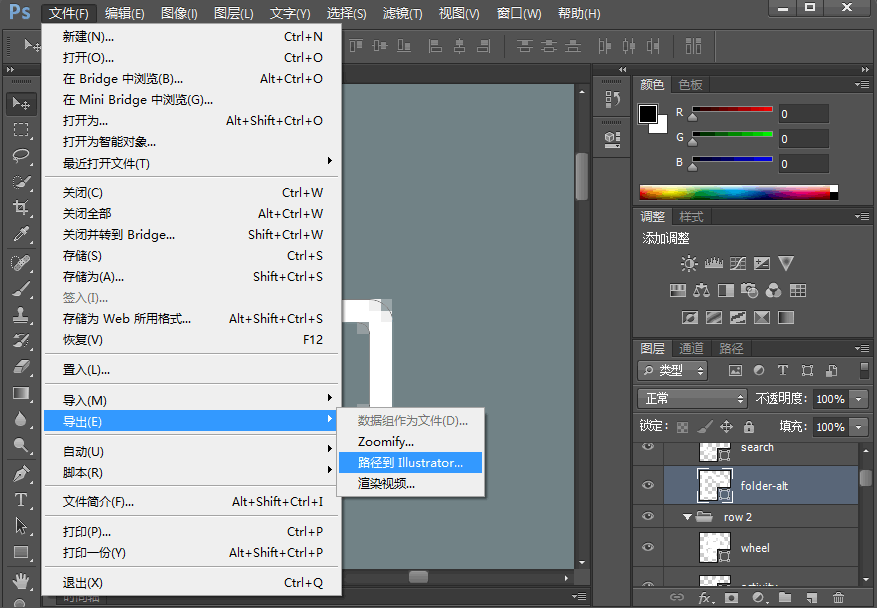
Task: Pick the horizontal Type tool
Action: 21,499
